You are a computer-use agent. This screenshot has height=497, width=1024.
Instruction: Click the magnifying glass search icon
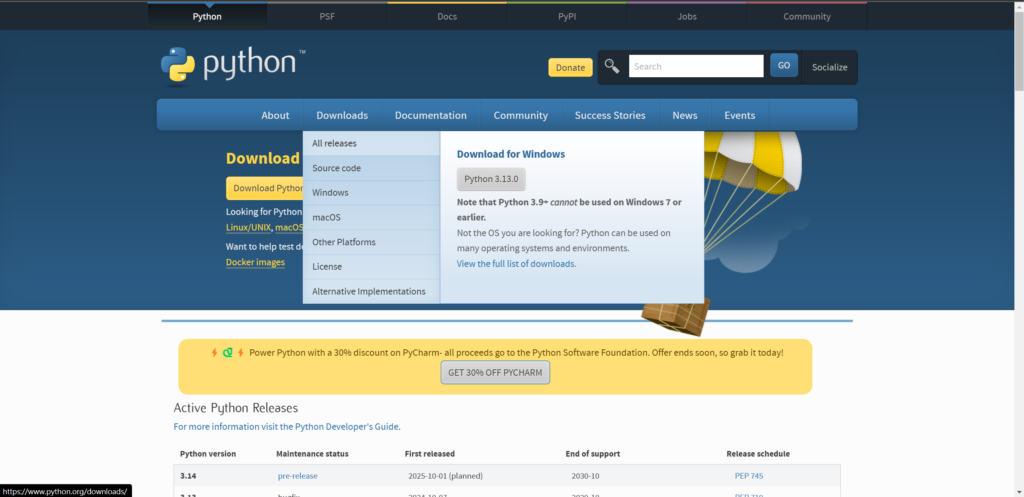[x=612, y=66]
